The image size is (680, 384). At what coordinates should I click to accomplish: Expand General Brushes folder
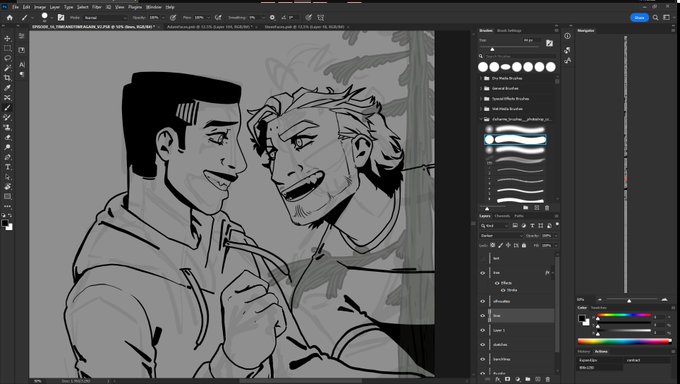coord(481,89)
